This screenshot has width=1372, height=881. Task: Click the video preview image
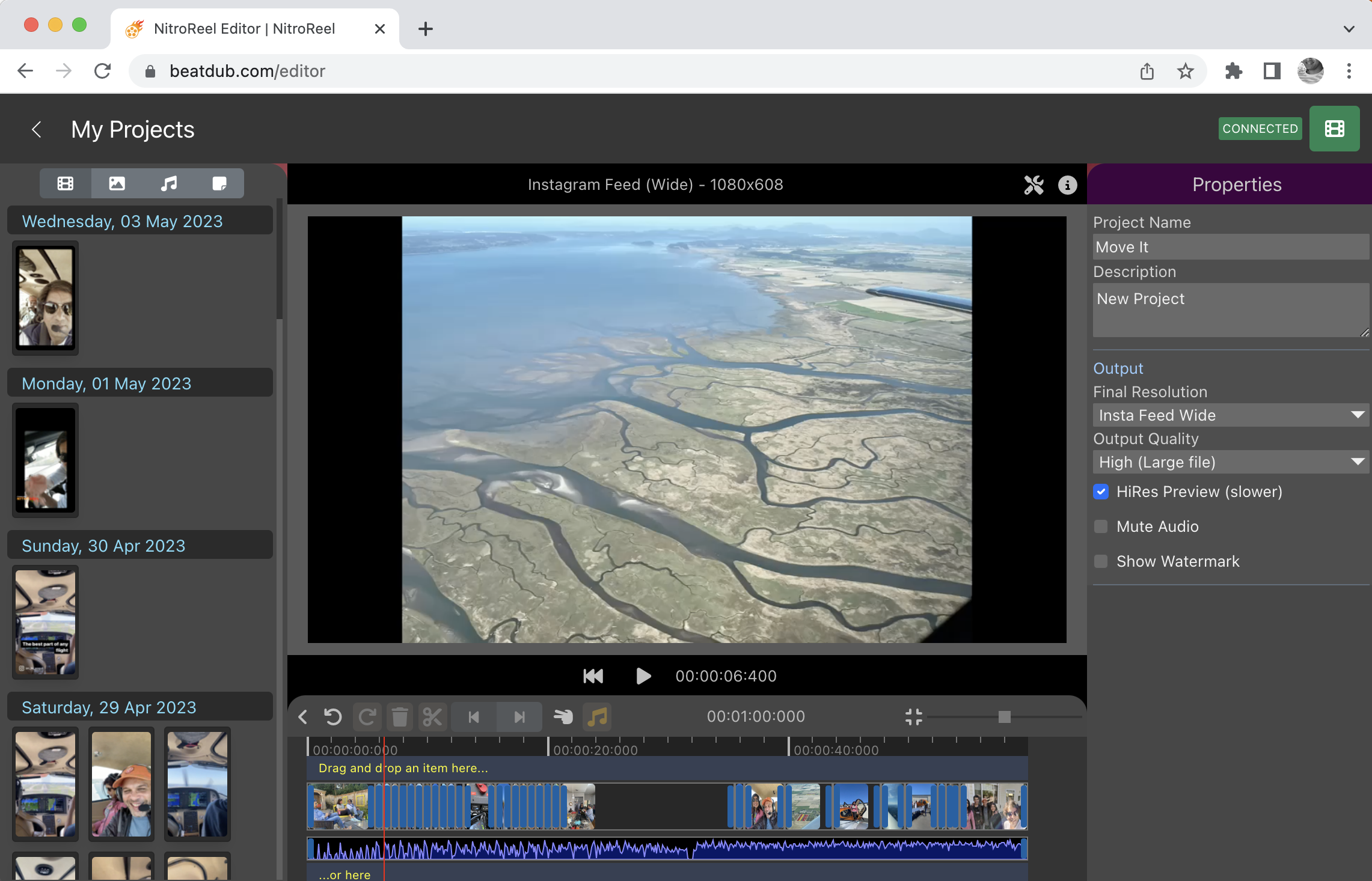pyautogui.click(x=687, y=430)
